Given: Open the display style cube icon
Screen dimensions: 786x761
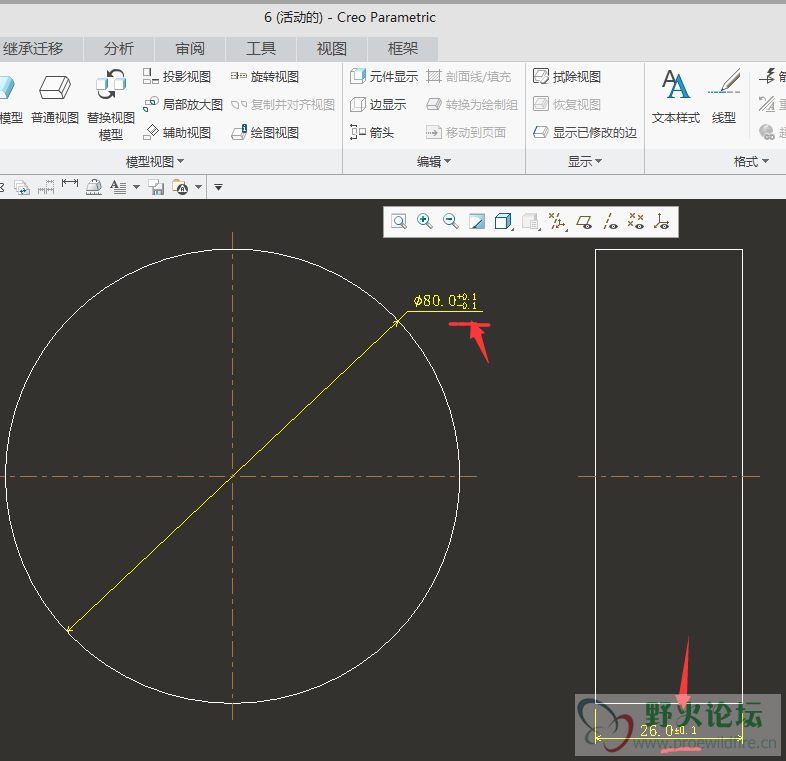Looking at the screenshot, I should [x=504, y=222].
